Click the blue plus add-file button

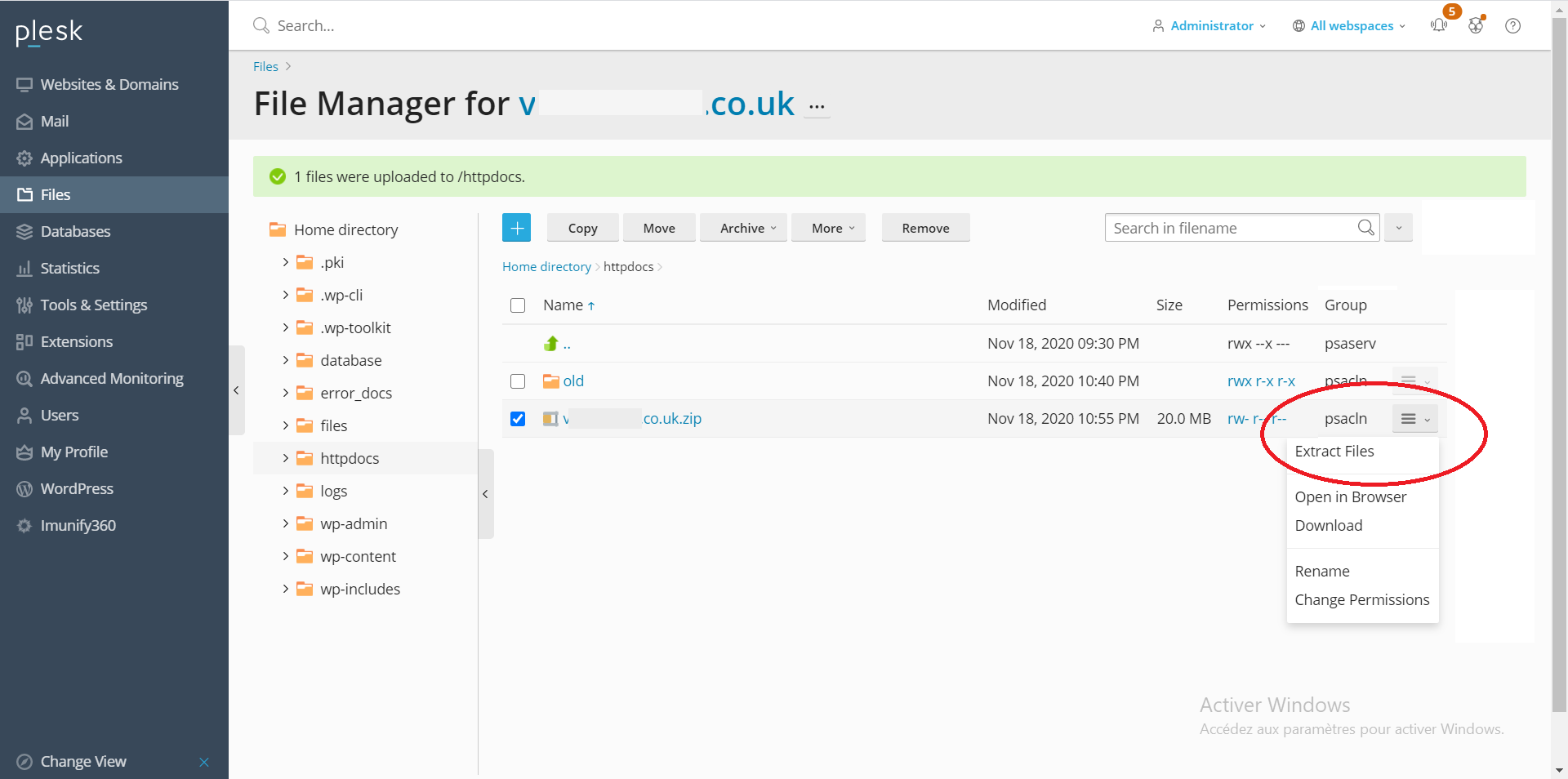pyautogui.click(x=516, y=228)
